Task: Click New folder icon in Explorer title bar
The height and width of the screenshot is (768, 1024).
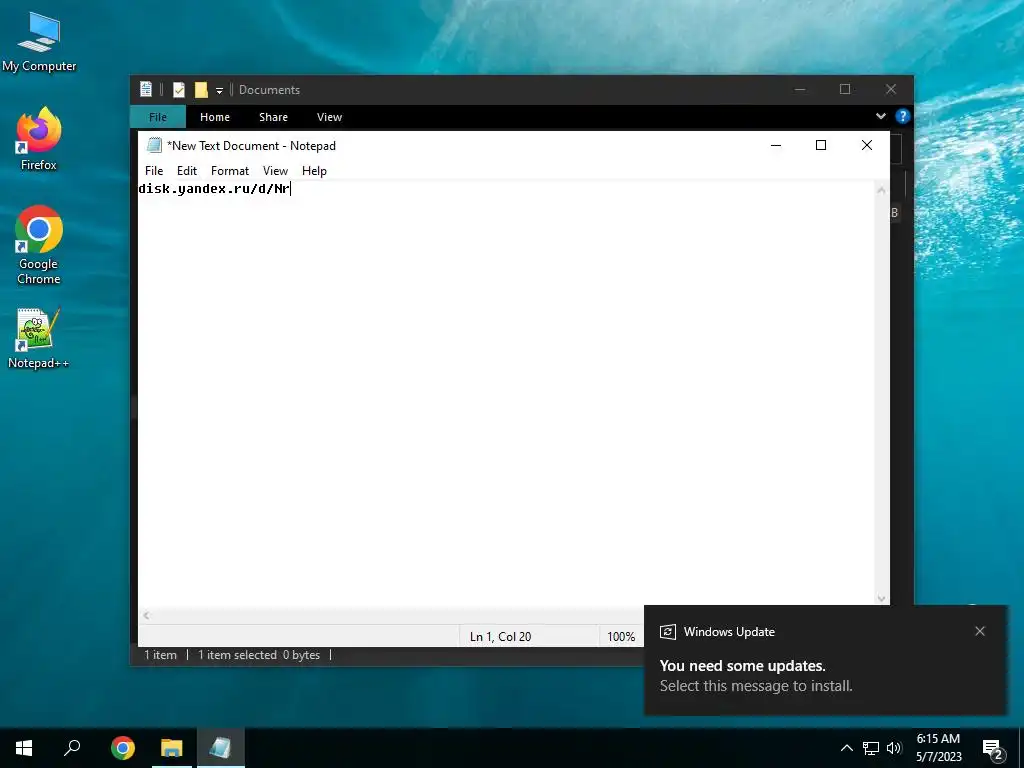Action: (201, 89)
